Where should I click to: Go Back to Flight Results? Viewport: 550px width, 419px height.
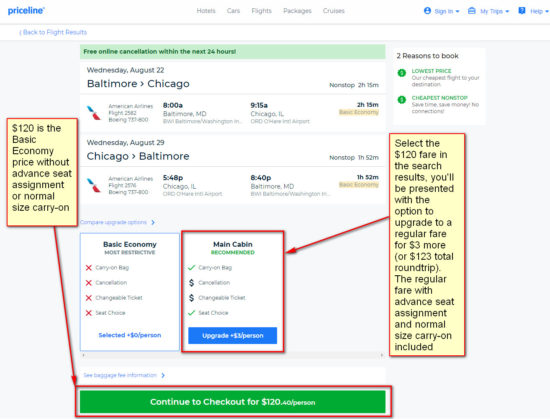[x=53, y=32]
